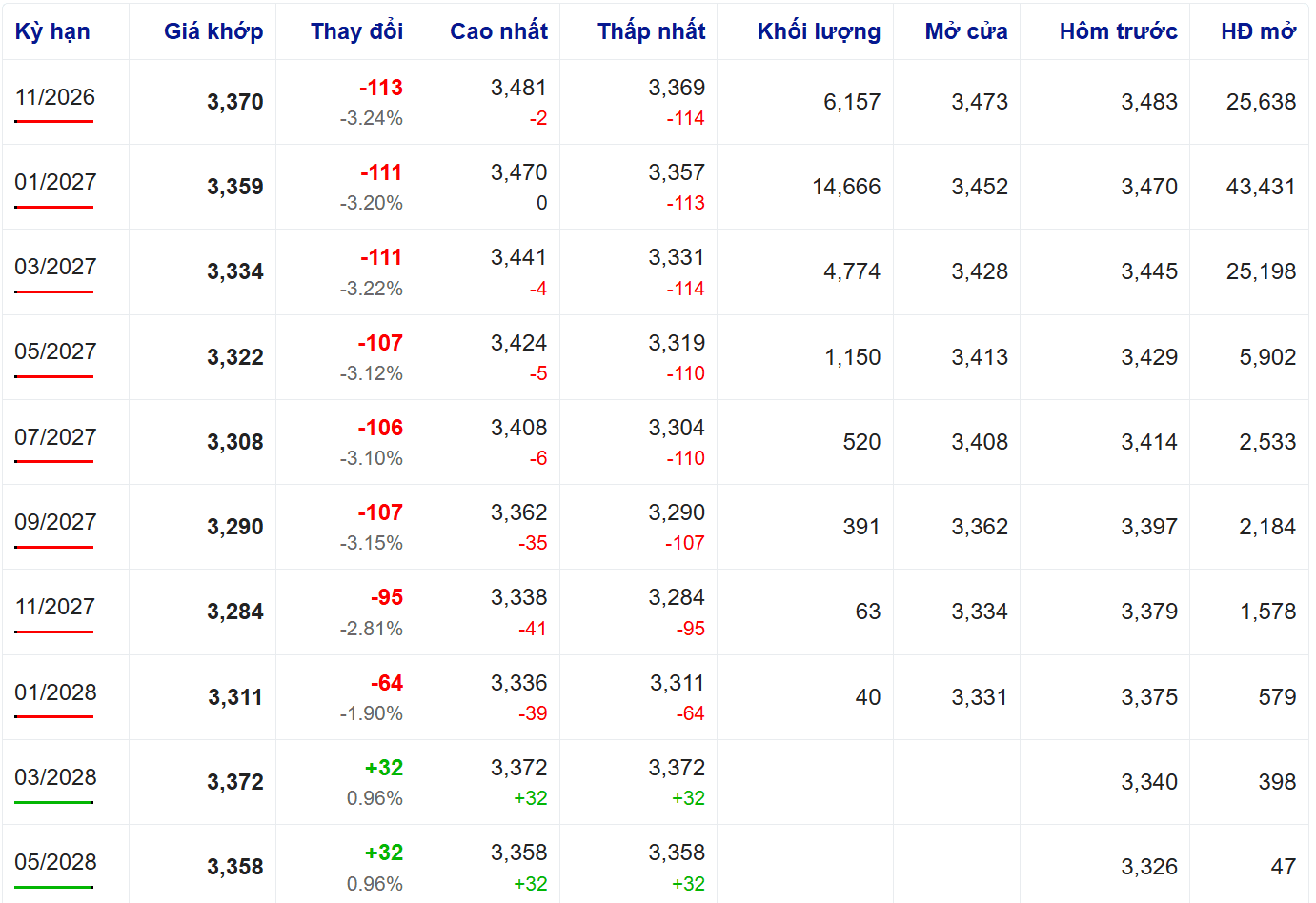
Task: Click previous-day price 3,340
Action: [1149, 782]
